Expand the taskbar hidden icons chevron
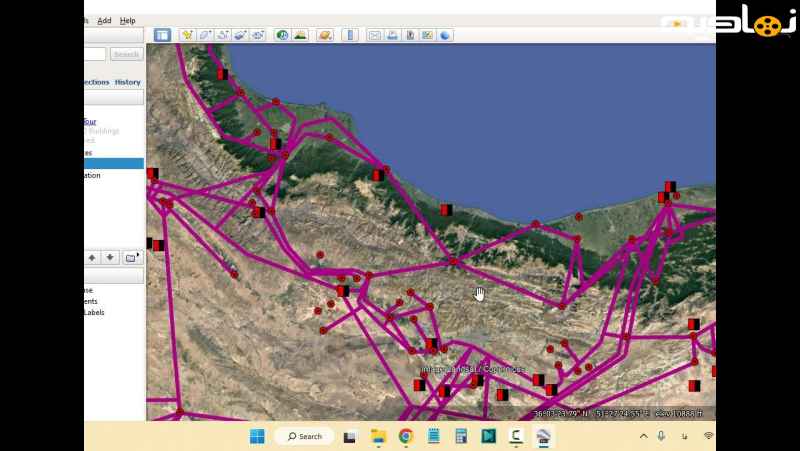Image resolution: width=800 pixels, height=451 pixels. [x=643, y=436]
